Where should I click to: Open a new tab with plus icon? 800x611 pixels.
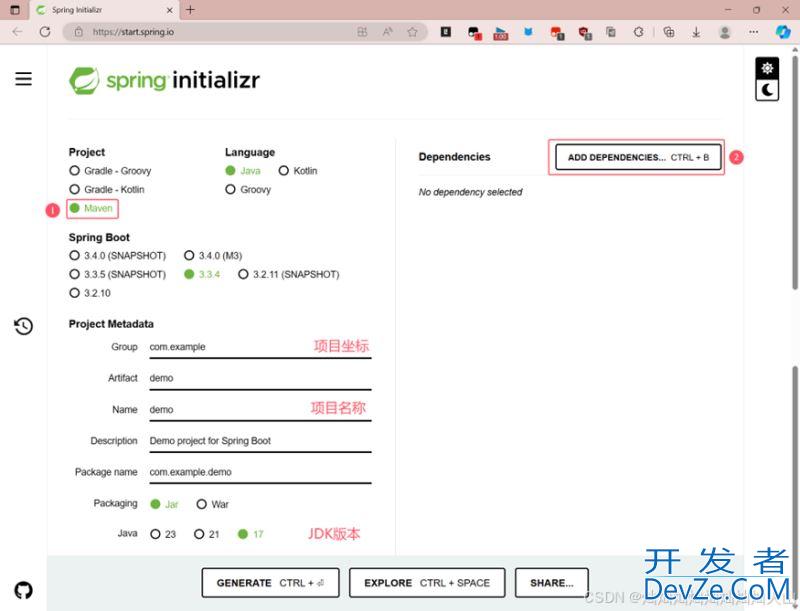[190, 10]
